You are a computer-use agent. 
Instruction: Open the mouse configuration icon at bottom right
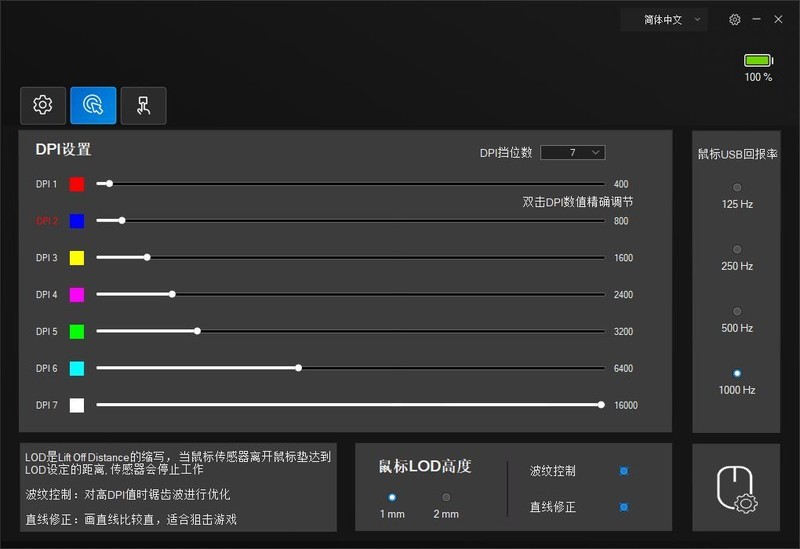click(x=736, y=488)
